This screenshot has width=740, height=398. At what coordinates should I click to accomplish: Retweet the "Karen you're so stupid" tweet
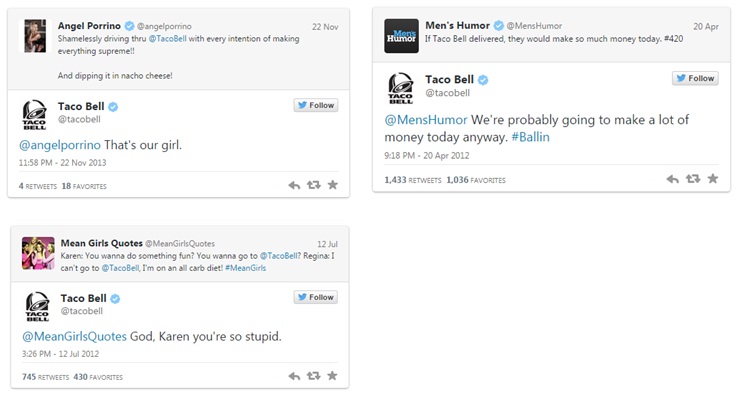(x=313, y=376)
